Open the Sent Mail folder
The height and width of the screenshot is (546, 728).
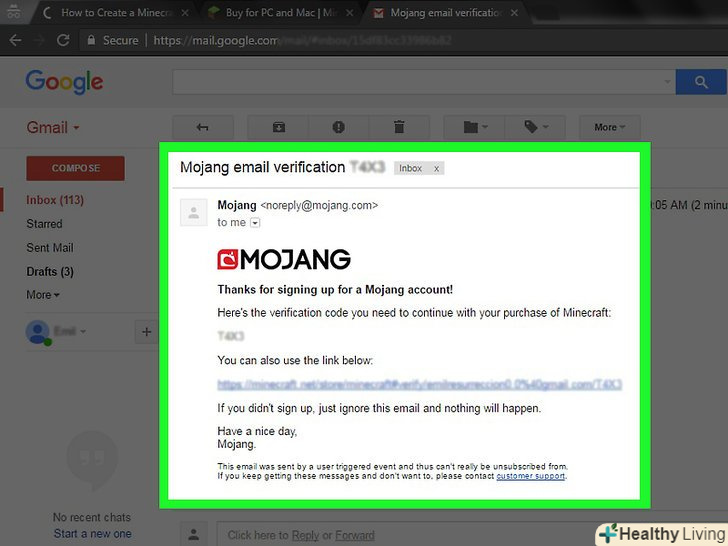coord(50,248)
